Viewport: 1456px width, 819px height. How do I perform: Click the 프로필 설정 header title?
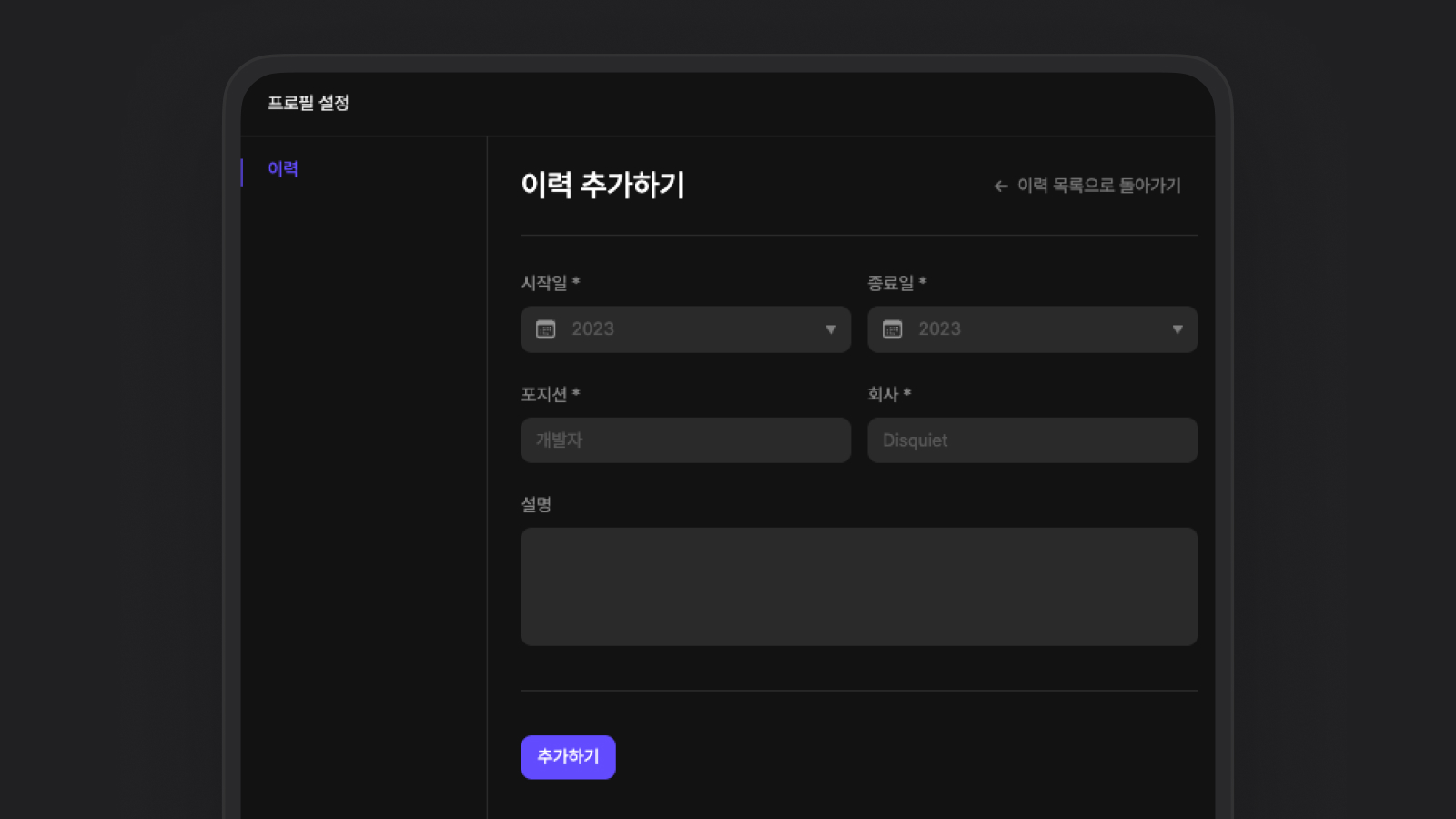point(308,103)
